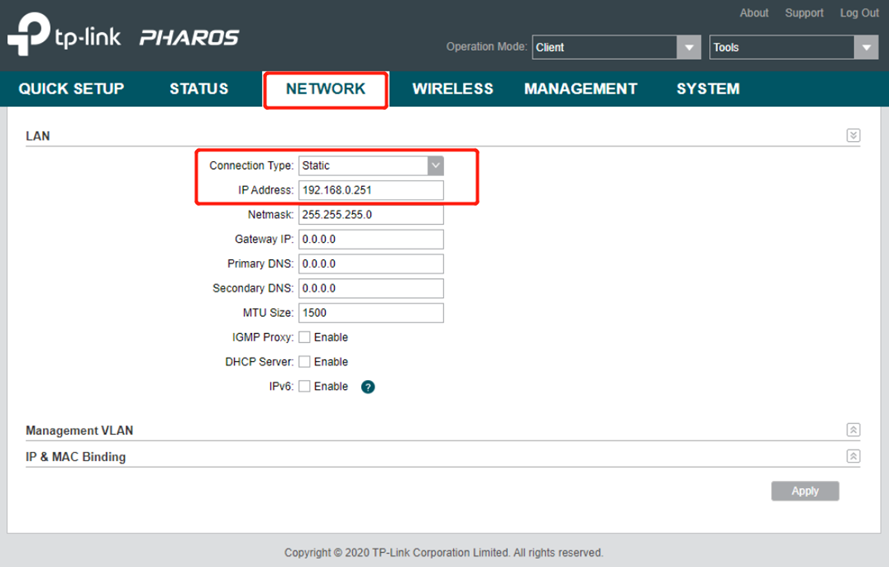
Task: Click the TP-Link logo icon
Action: click(x=28, y=34)
